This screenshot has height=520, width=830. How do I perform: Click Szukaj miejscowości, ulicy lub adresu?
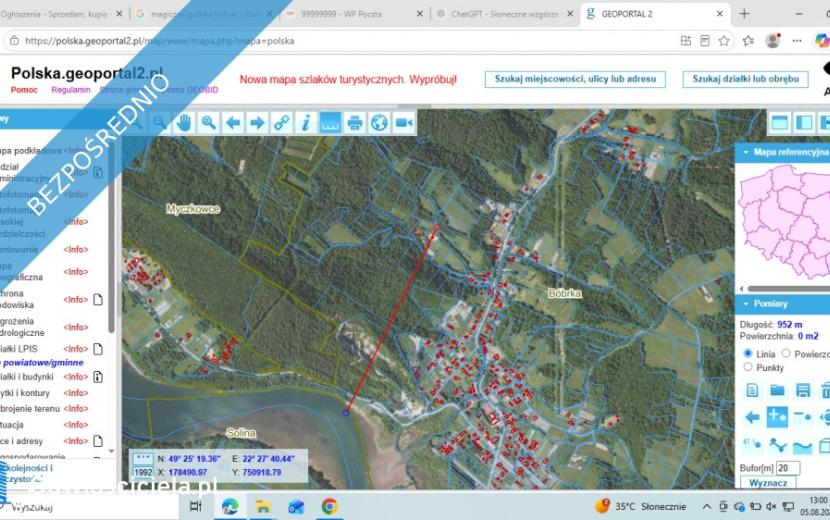(575, 79)
